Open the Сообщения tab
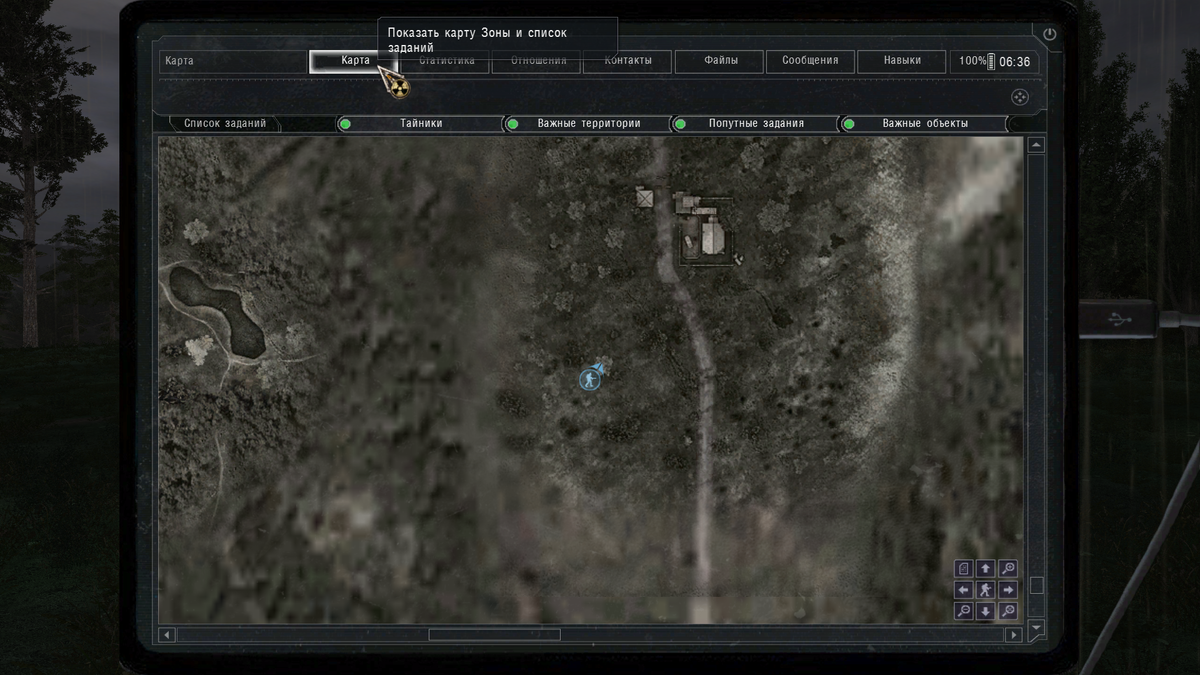The width and height of the screenshot is (1200, 675). click(810, 61)
